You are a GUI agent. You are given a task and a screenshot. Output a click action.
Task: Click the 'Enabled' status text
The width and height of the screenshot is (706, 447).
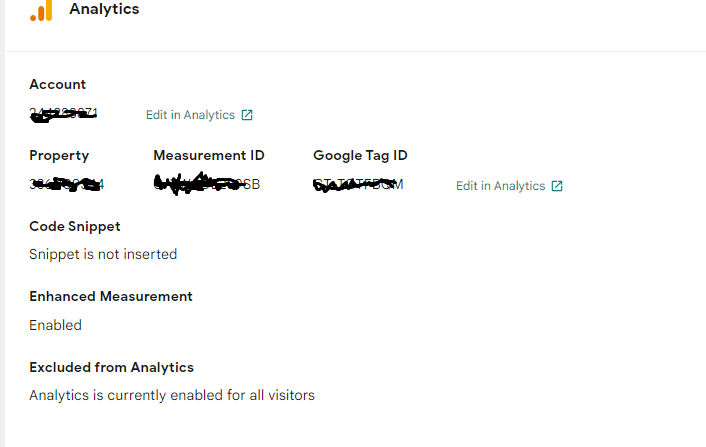coord(55,325)
